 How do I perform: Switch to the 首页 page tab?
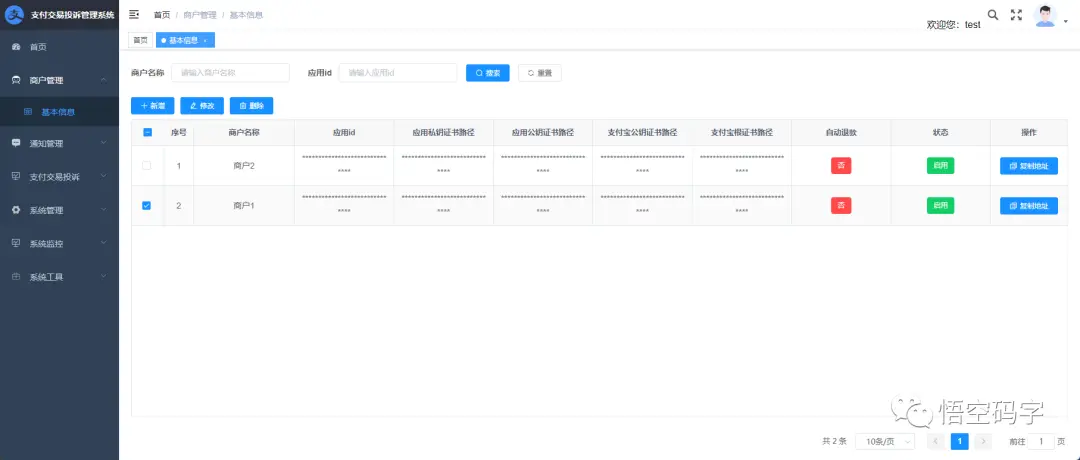pos(141,40)
